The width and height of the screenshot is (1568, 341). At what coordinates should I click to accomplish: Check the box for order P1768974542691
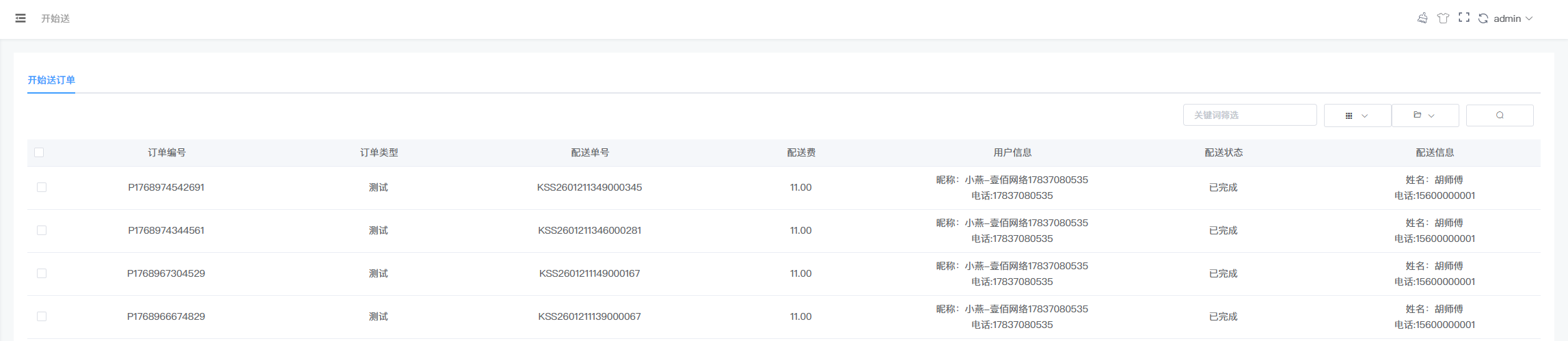tap(42, 187)
